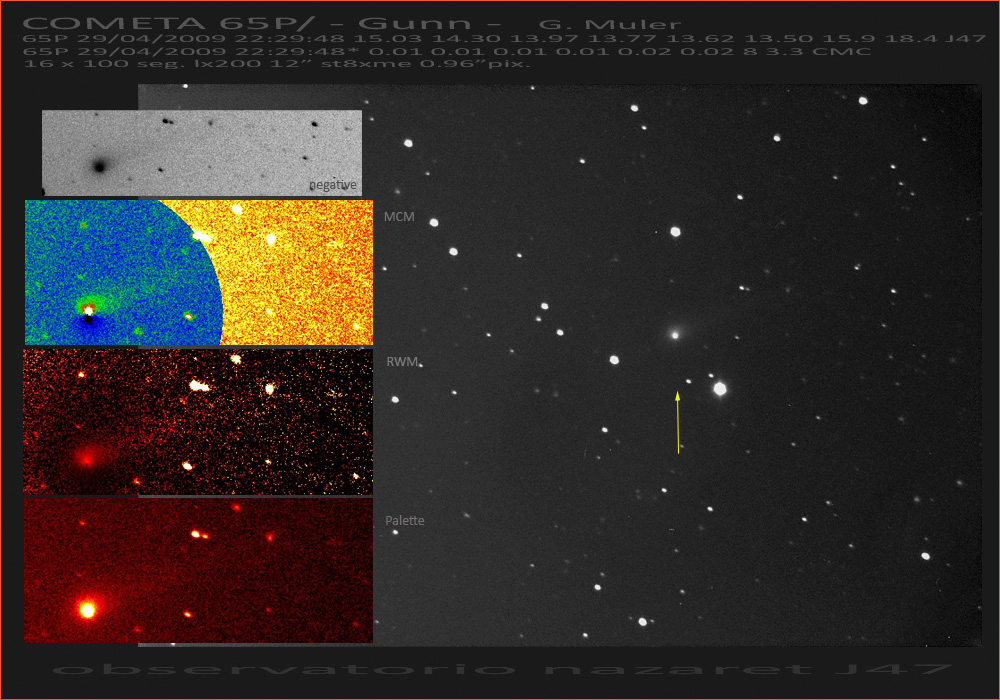Select the MCM false-color inset image

(198, 272)
